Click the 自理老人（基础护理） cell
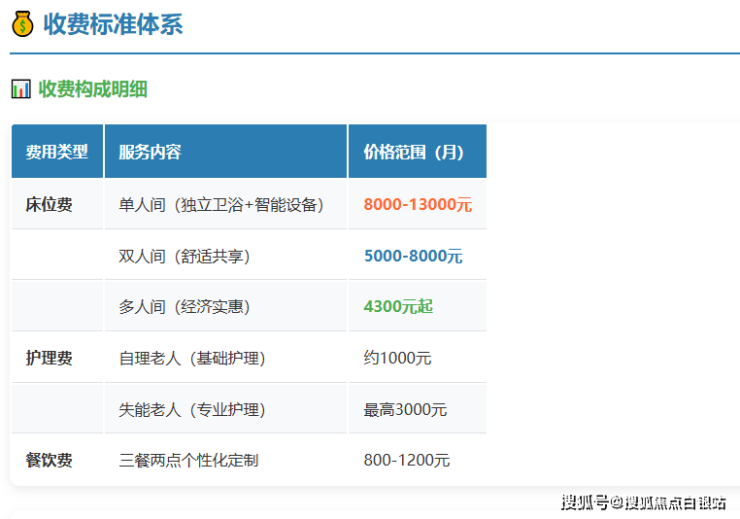The width and height of the screenshot is (740, 519). (192, 358)
